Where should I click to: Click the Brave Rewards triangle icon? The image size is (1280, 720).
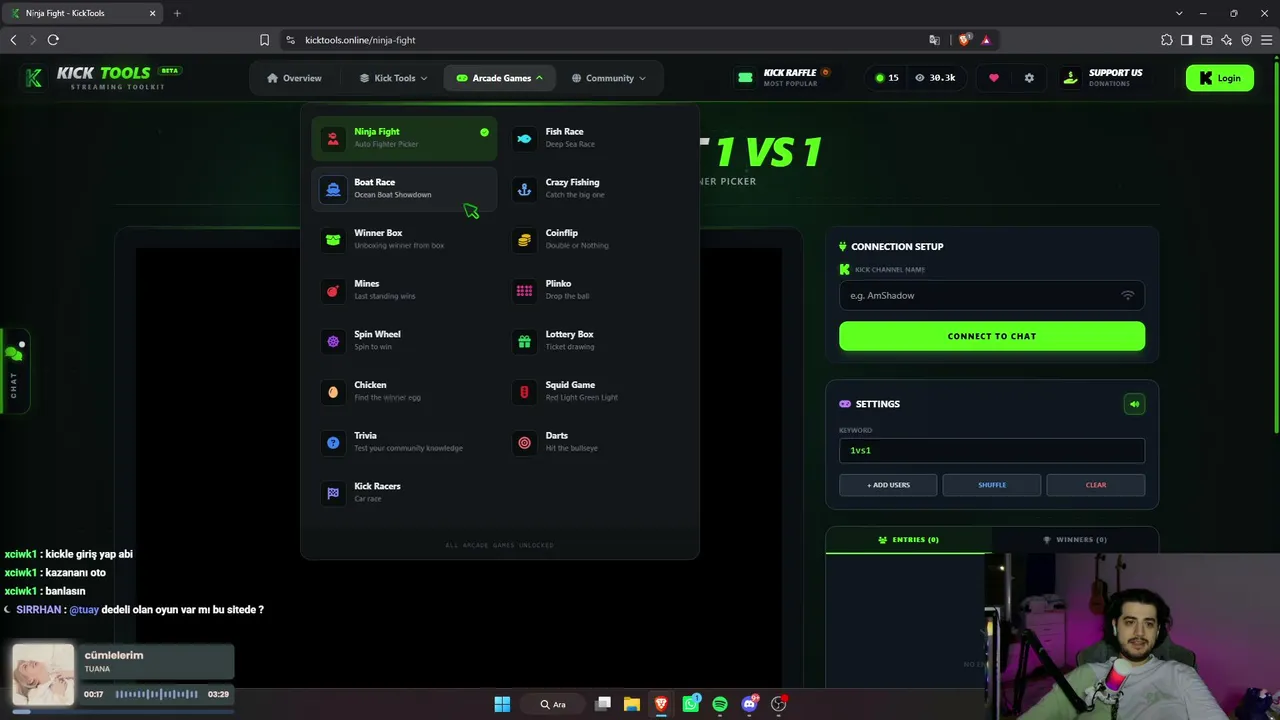point(986,40)
